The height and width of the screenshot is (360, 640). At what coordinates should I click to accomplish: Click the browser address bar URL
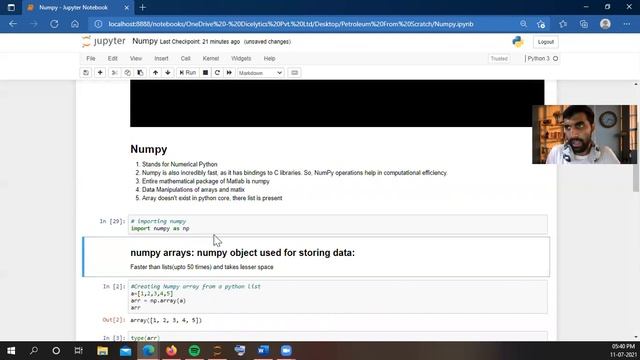coord(291,24)
